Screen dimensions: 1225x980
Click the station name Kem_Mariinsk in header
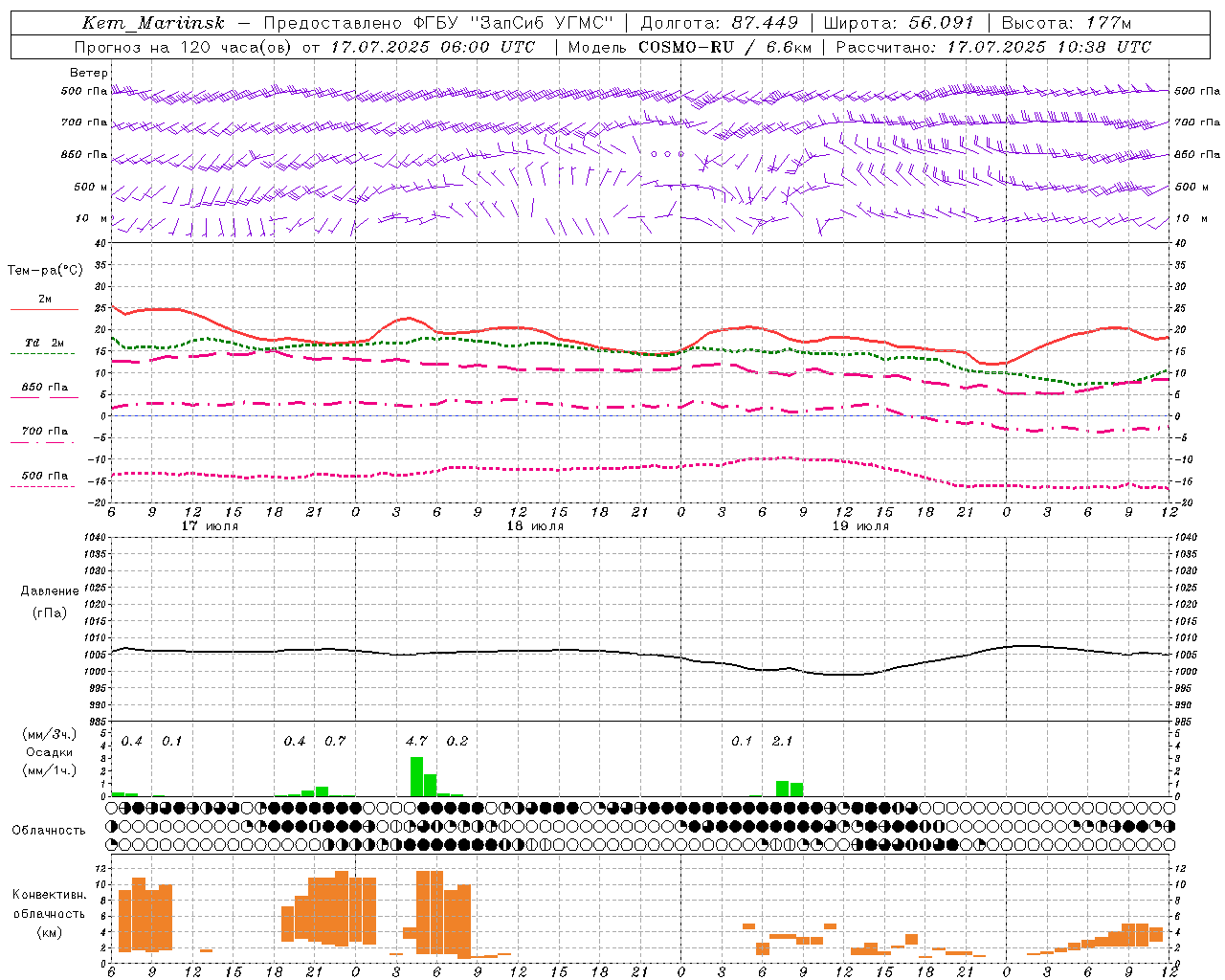(153, 23)
